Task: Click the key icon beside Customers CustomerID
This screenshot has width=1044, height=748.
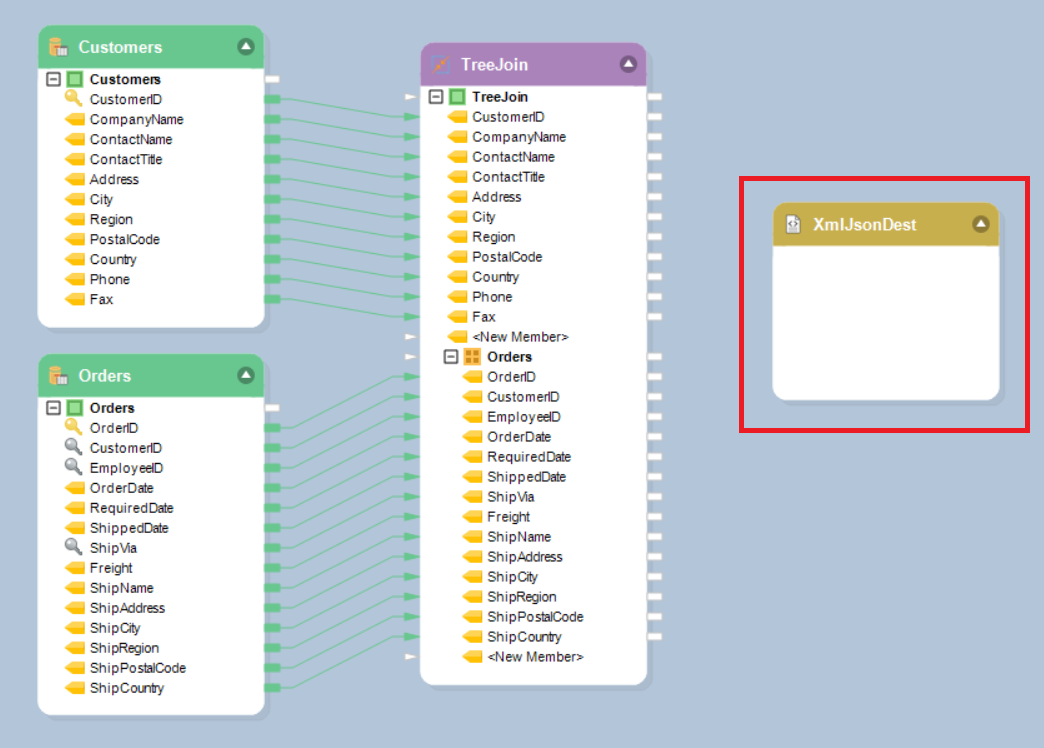Action: [x=74, y=98]
